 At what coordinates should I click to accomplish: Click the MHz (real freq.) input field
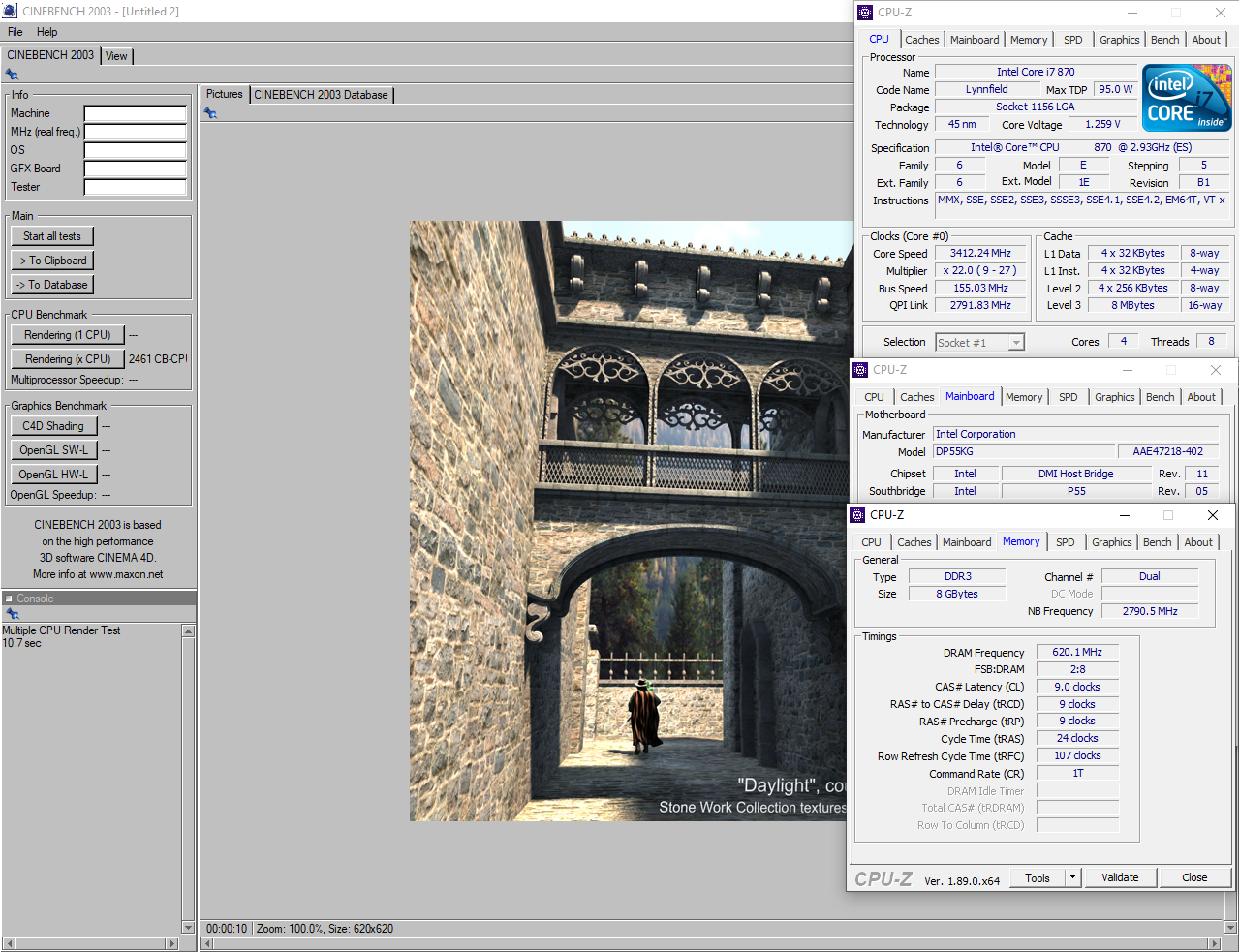tap(135, 132)
